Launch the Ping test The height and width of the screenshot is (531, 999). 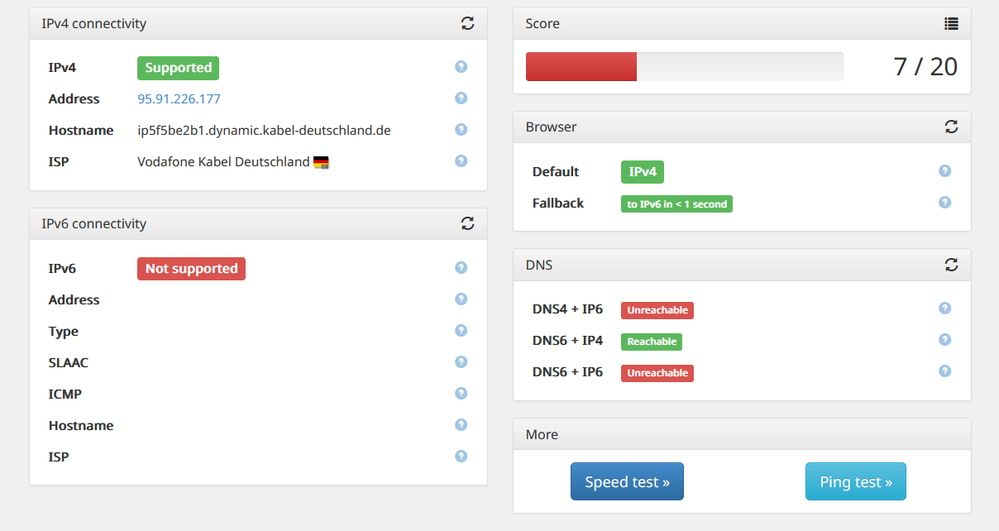click(x=855, y=482)
